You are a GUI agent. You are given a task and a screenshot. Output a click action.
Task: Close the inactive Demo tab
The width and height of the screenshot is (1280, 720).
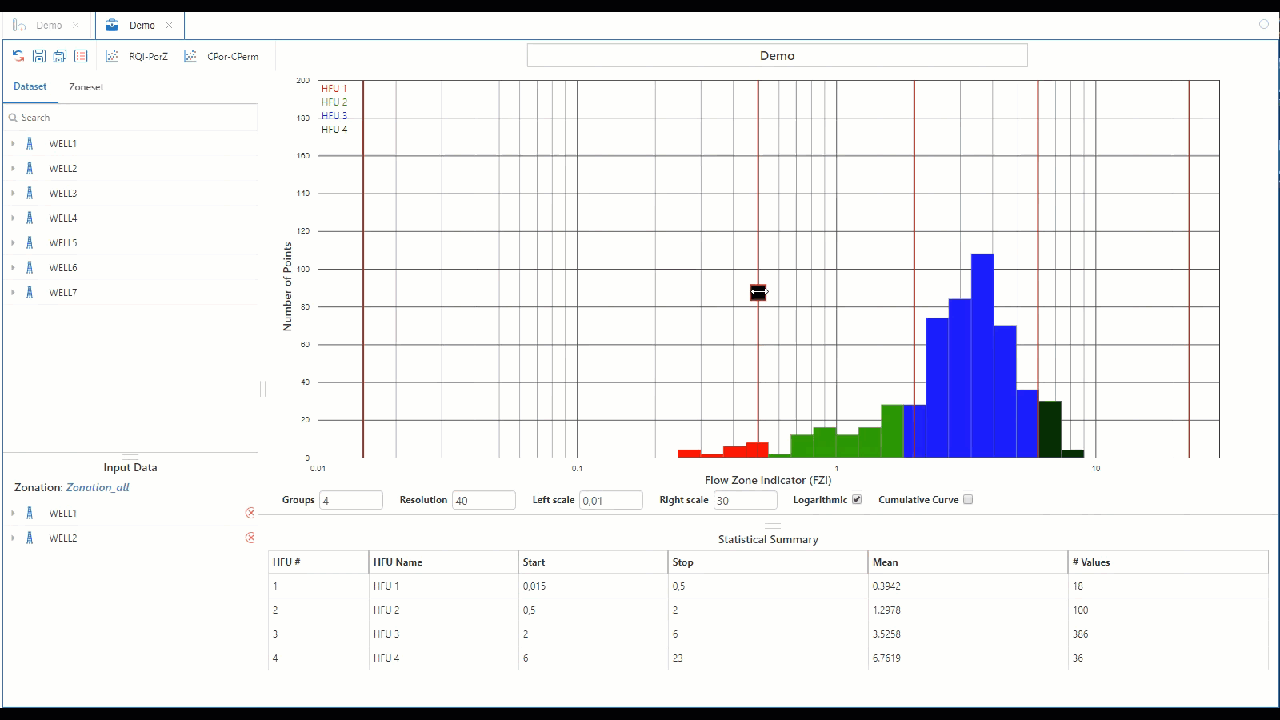pyautogui.click(x=76, y=26)
